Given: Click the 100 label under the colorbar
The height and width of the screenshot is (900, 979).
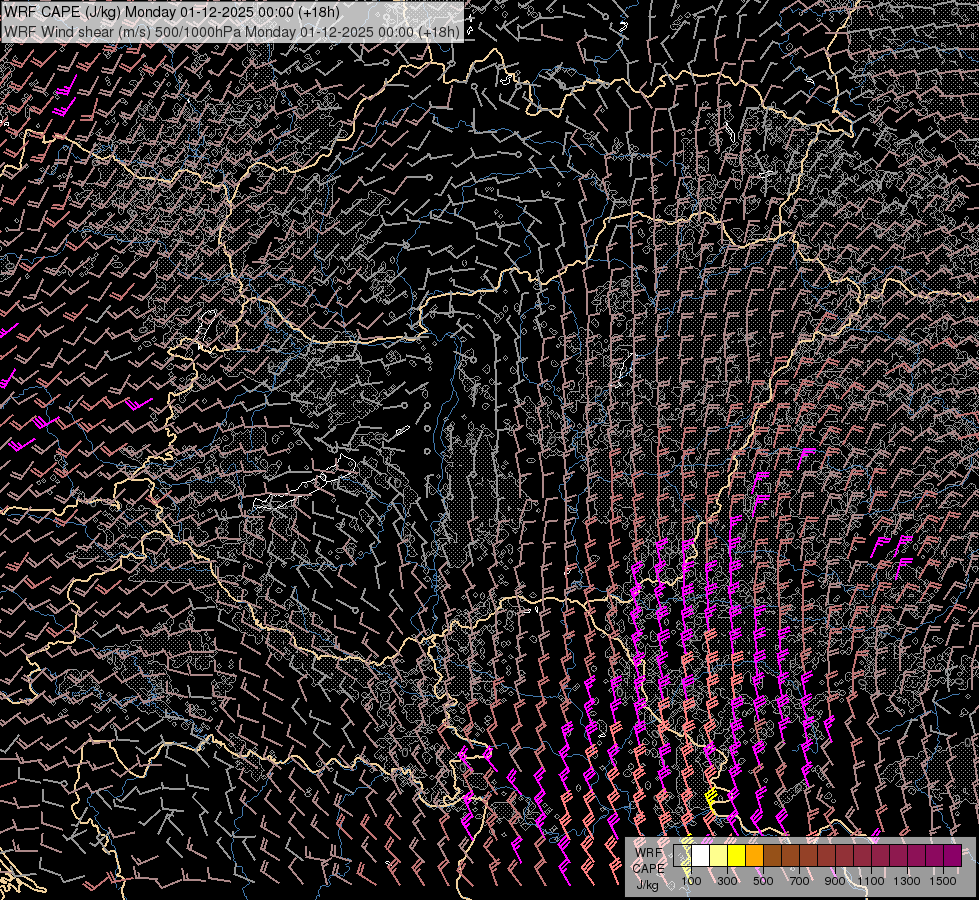Looking at the screenshot, I should [691, 881].
